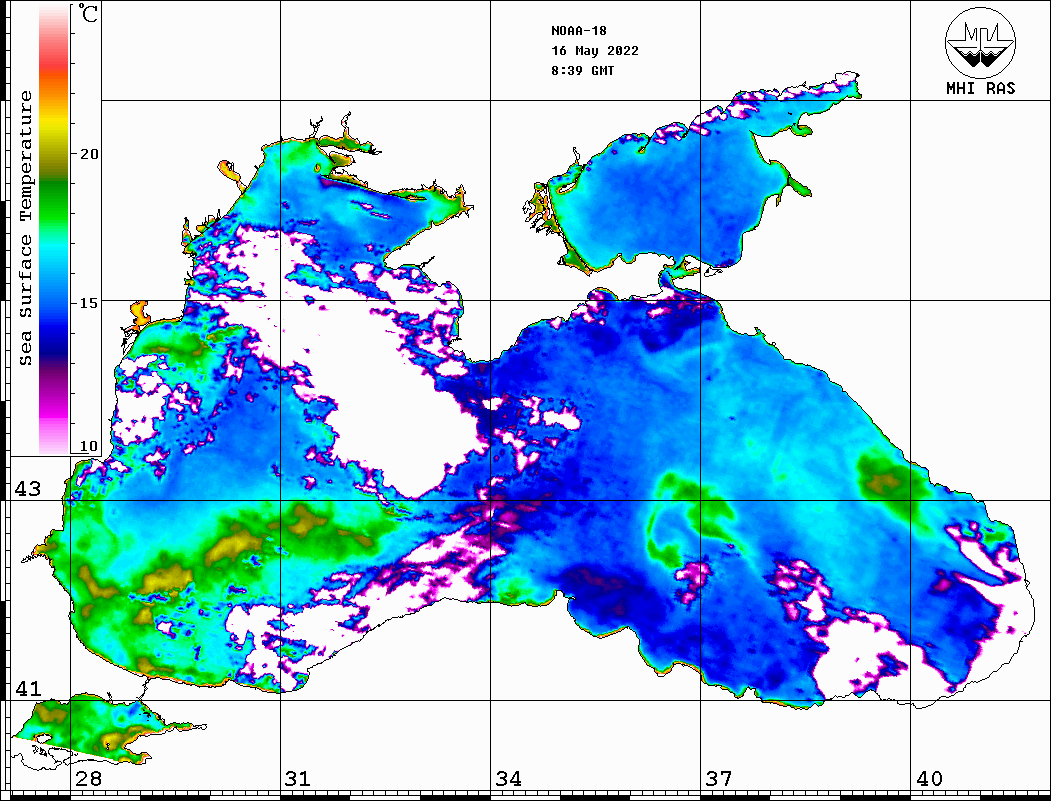
Task: Click the MHI RAS logo emblem
Action: pyautogui.click(x=980, y=42)
